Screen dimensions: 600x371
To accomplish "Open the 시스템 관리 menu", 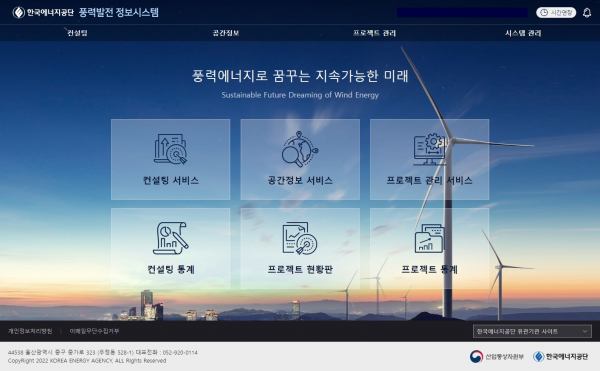I will click(523, 33).
